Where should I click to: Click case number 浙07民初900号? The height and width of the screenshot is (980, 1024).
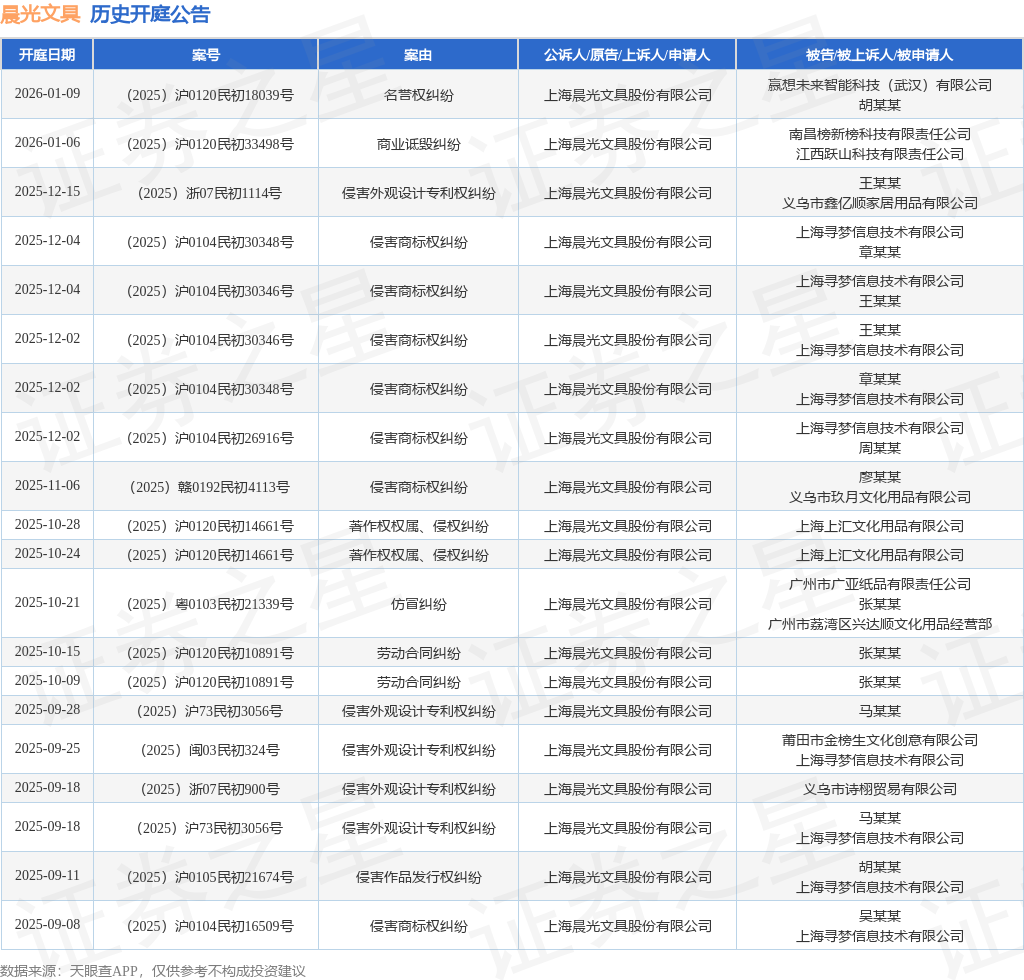[x=210, y=789]
